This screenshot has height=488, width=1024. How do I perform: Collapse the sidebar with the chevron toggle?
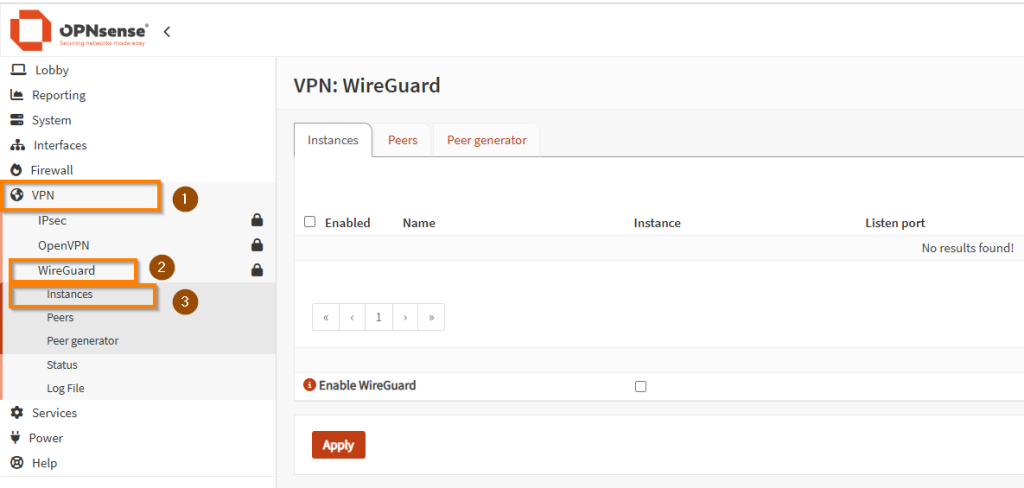pyautogui.click(x=167, y=32)
